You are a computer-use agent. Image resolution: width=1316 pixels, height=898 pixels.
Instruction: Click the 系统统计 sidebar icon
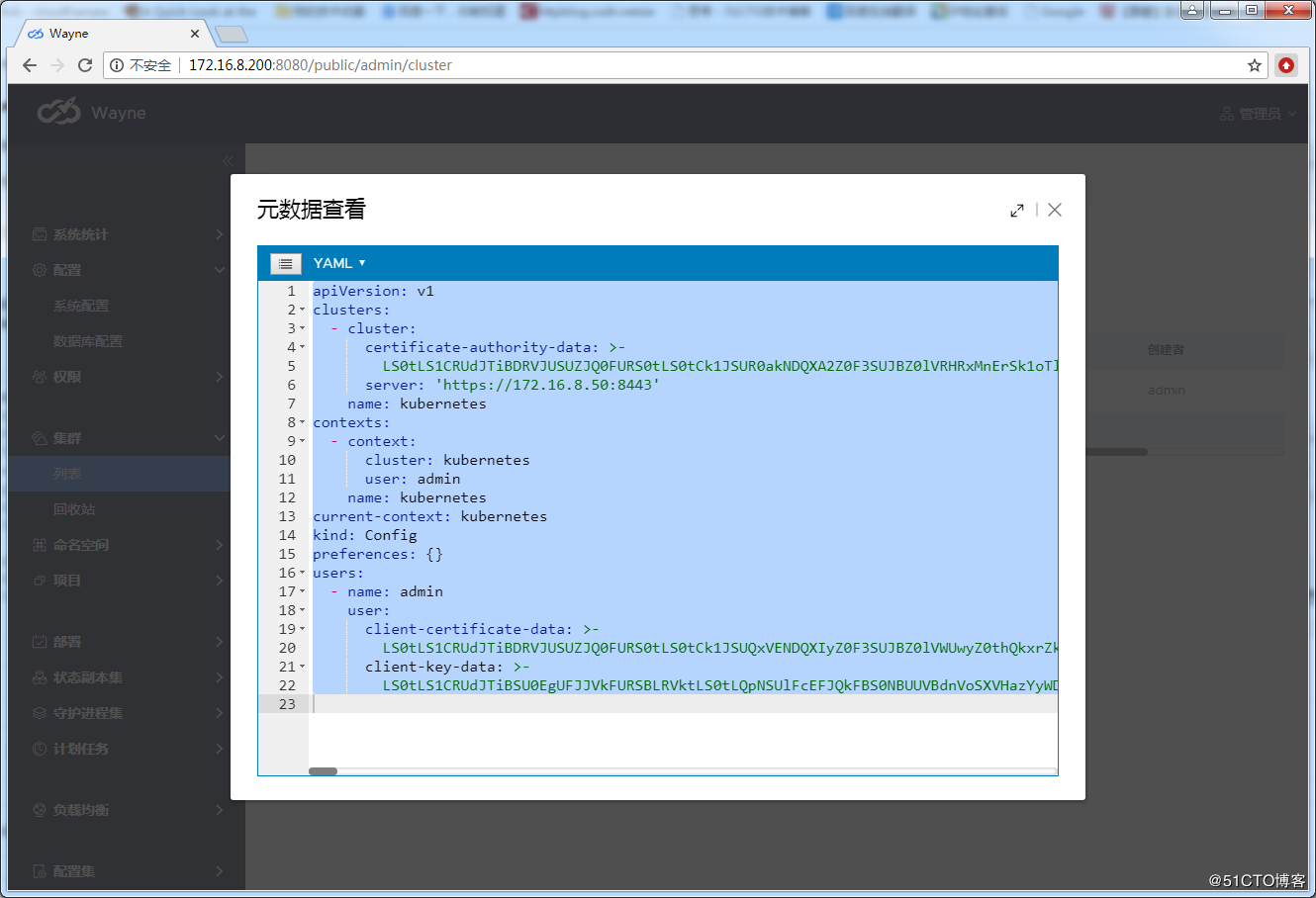40,234
